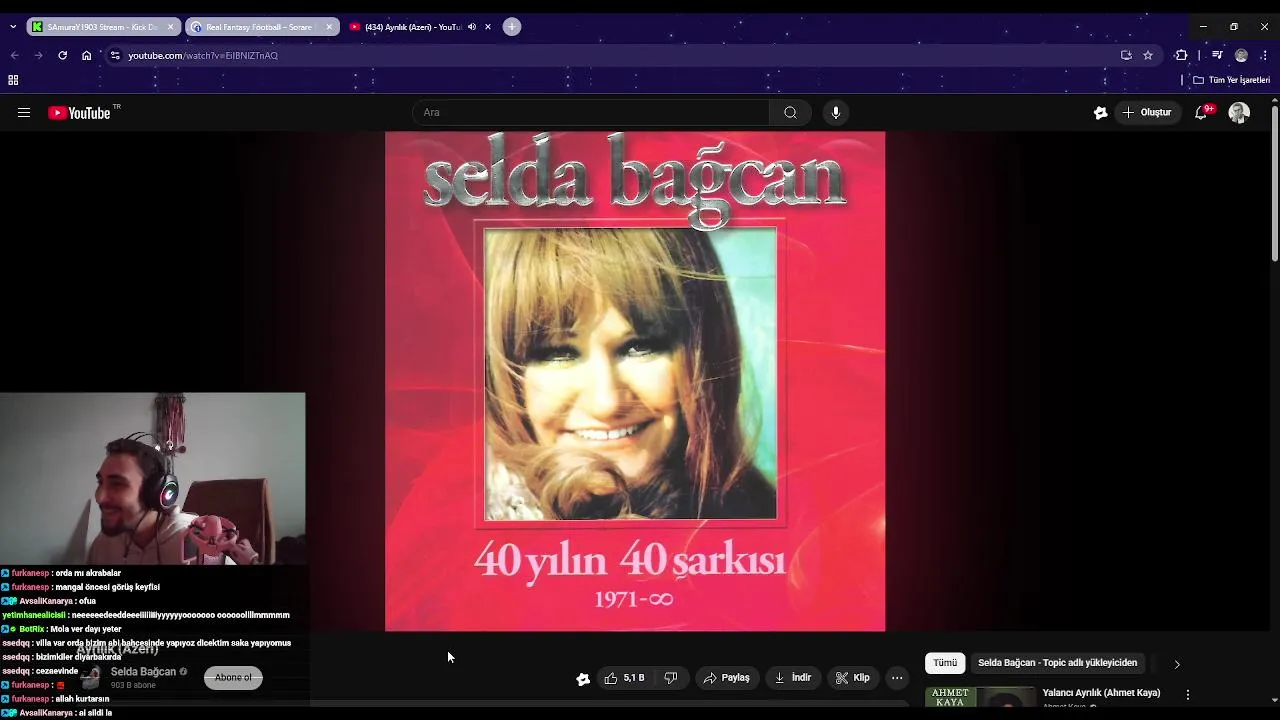This screenshot has width=1280, height=720.
Task: Switch to Real Fantasy Football Sorare tab
Action: coord(260,27)
